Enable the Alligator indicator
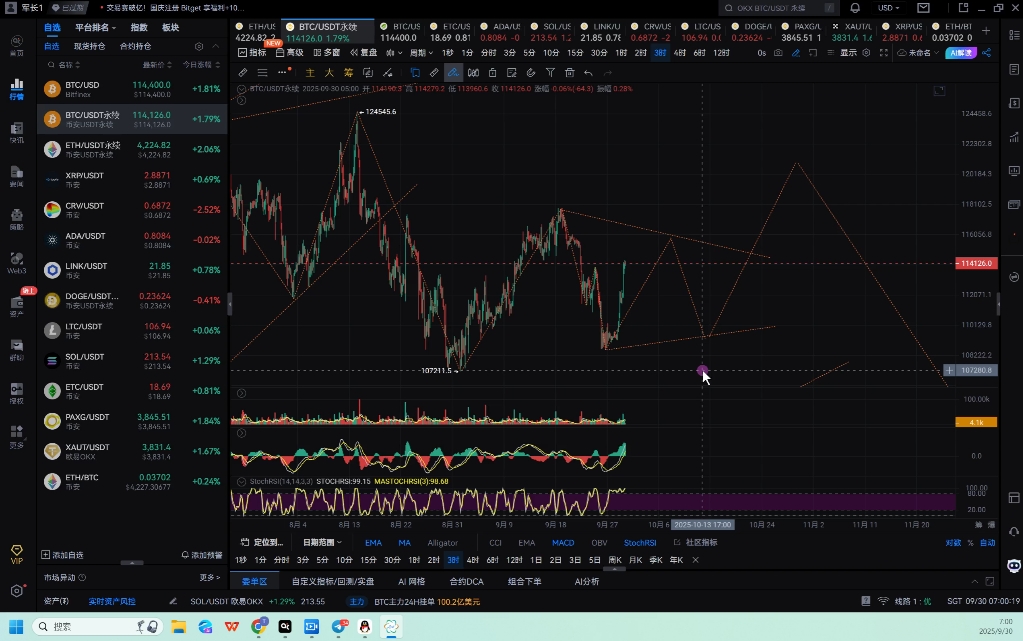The width and height of the screenshot is (1023, 641). tap(442, 543)
